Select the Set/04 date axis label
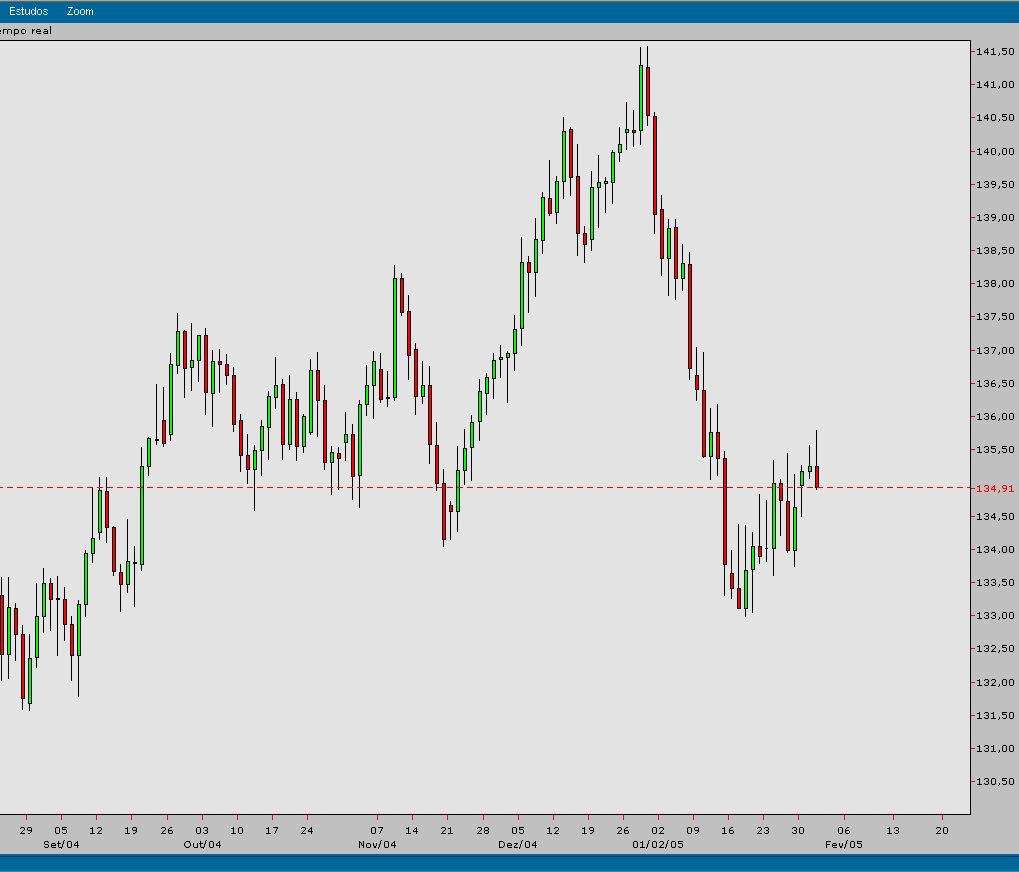 60,843
